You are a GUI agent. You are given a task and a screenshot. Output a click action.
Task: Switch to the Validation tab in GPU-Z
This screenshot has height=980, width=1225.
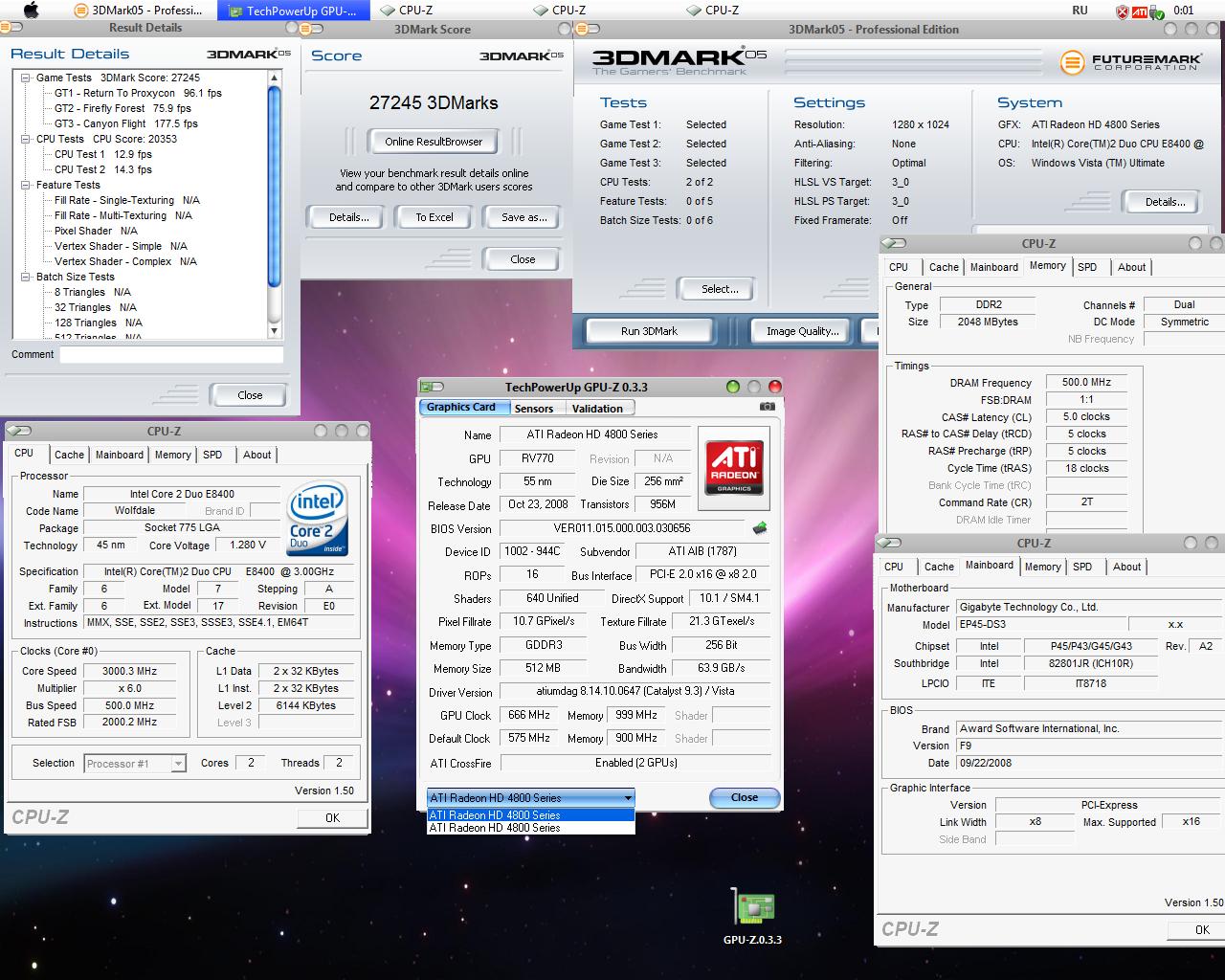pos(597,408)
